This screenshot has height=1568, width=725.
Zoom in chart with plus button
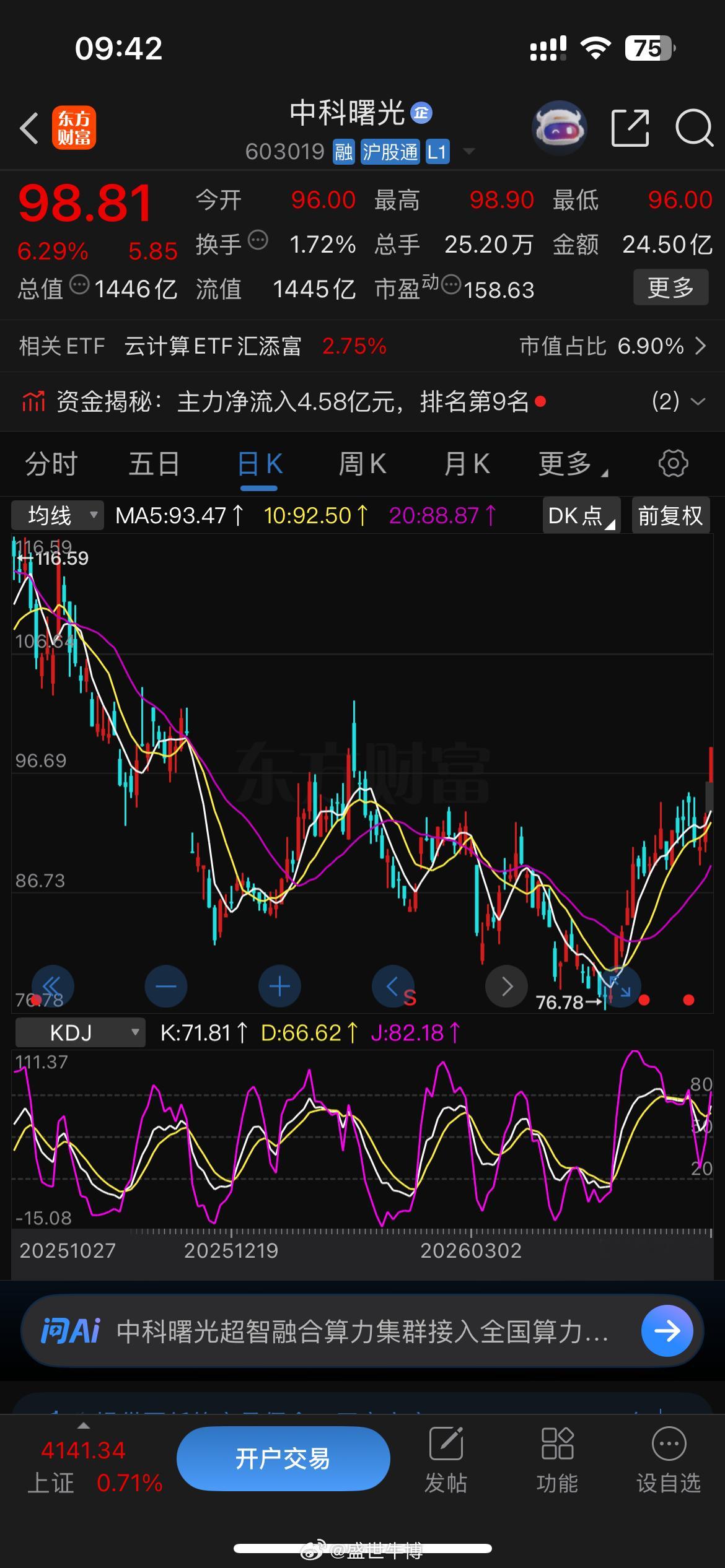click(x=279, y=986)
